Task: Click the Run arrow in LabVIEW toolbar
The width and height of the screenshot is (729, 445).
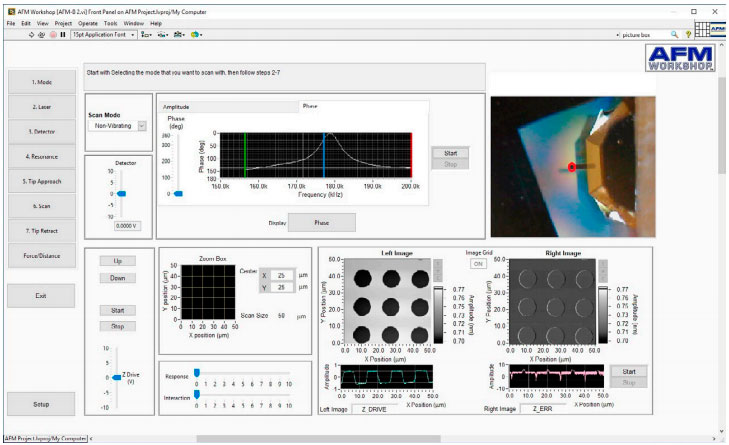Action: [30, 34]
